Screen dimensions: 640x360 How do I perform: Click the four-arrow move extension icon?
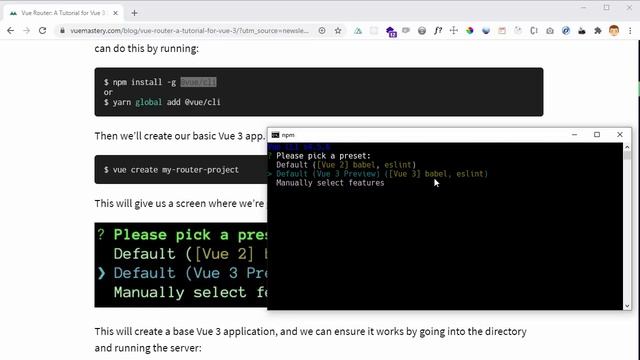pos(453,31)
